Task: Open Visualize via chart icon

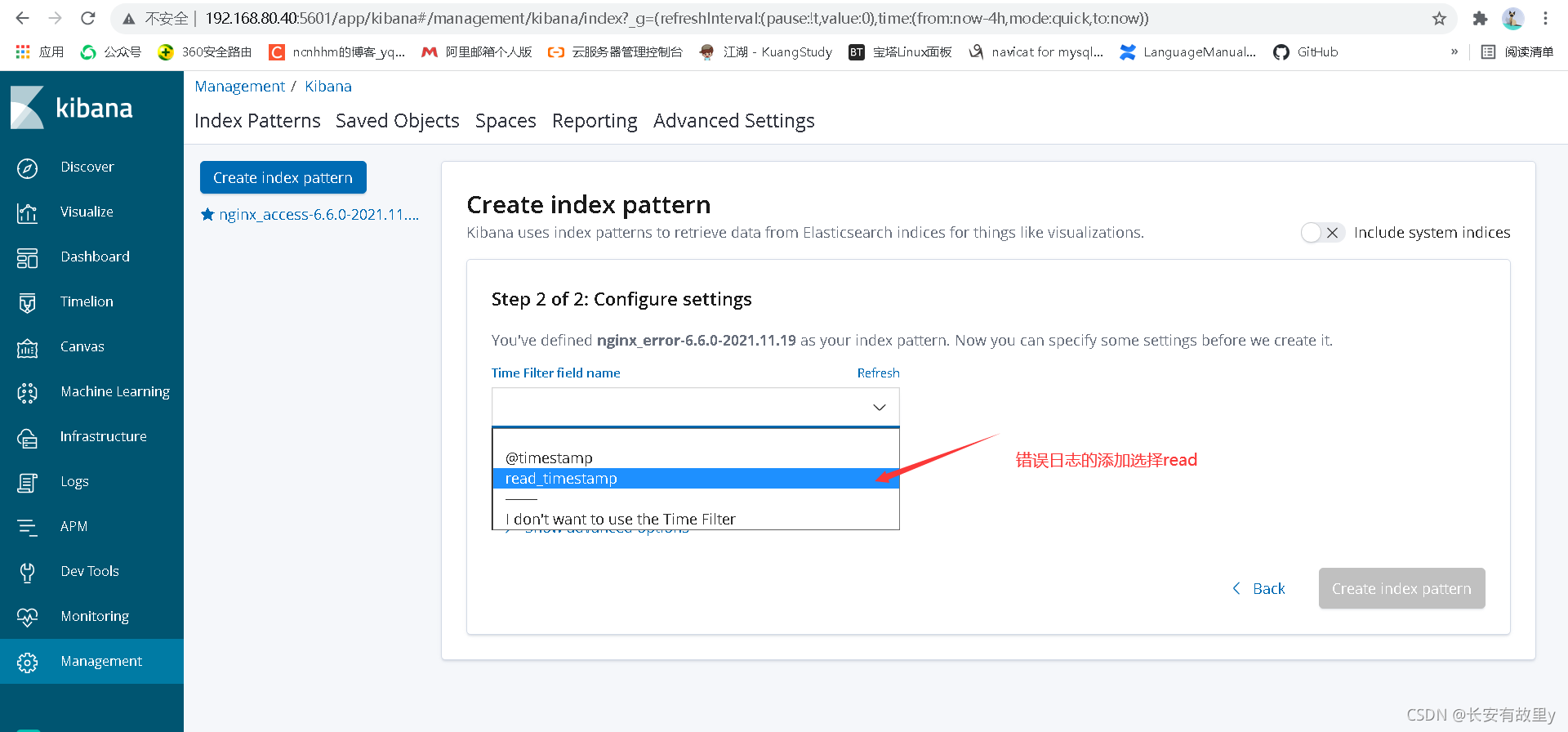Action: tap(27, 212)
